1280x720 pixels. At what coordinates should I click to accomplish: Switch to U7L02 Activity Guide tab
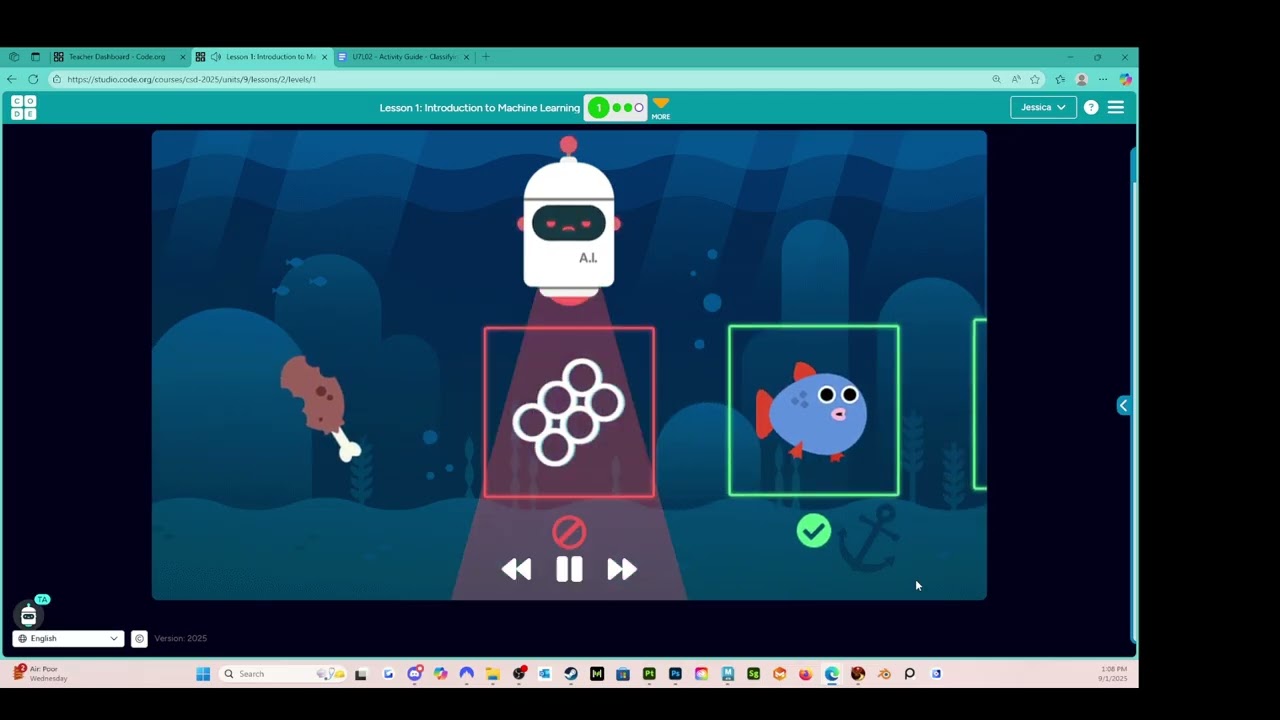coord(404,57)
